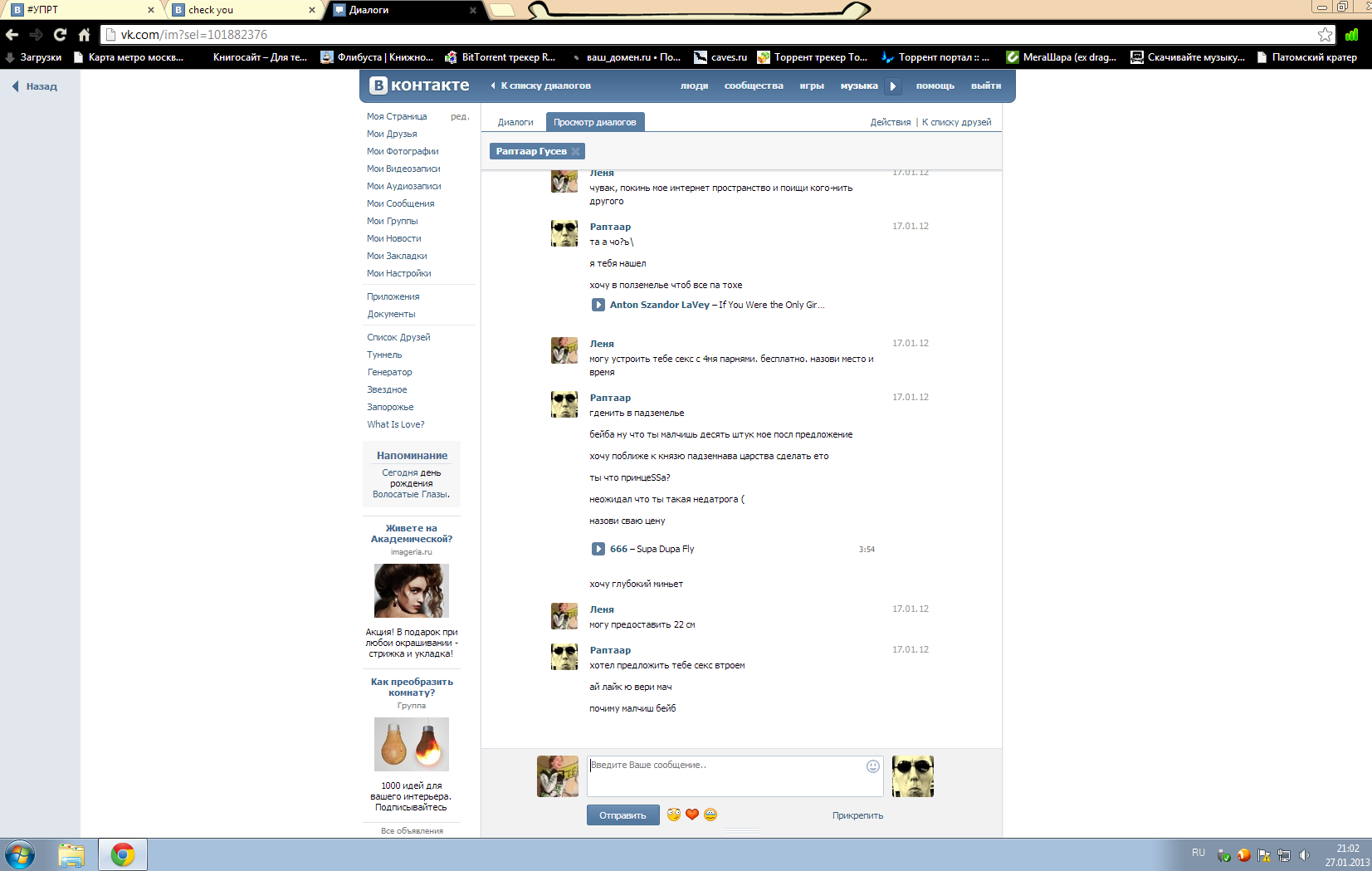Return via К списку диалогов link
1372x871 pixels.
pyautogui.click(x=541, y=86)
